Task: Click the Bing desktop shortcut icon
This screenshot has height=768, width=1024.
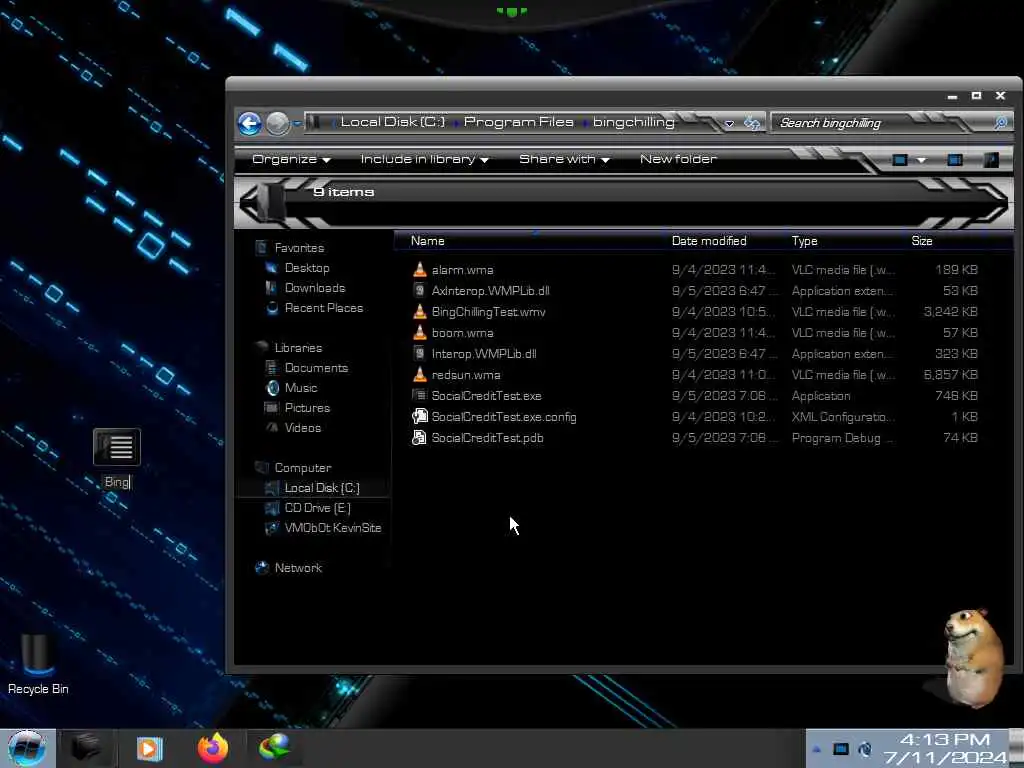Action: point(117,447)
